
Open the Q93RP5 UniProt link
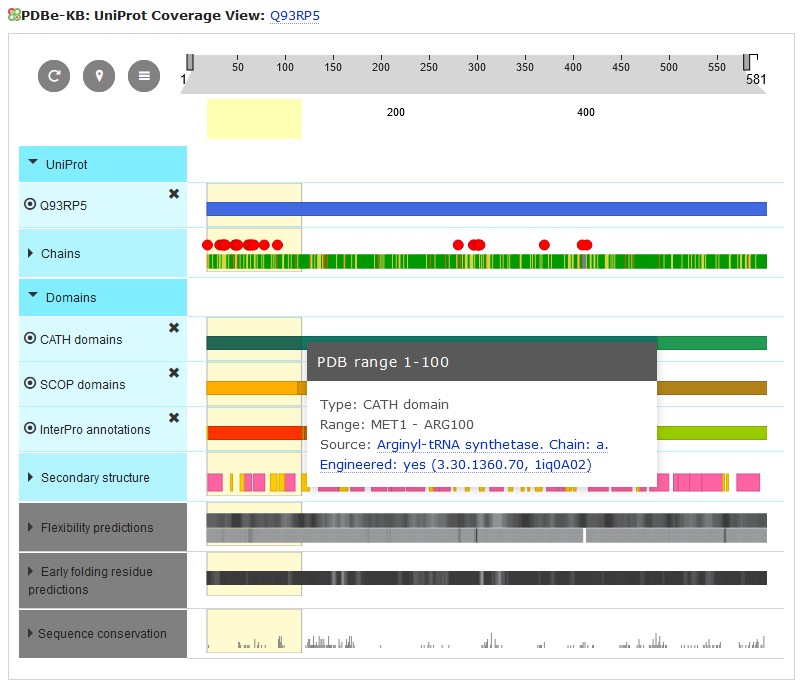click(295, 16)
